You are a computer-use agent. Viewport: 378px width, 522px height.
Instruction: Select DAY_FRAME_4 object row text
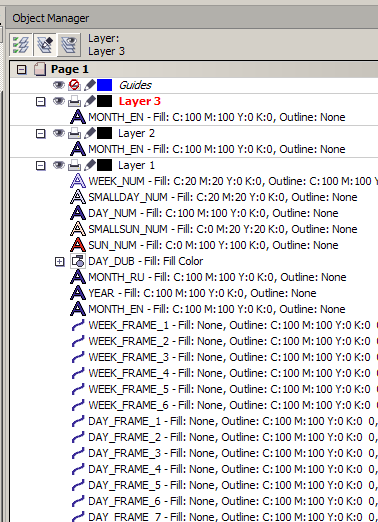[233, 469]
